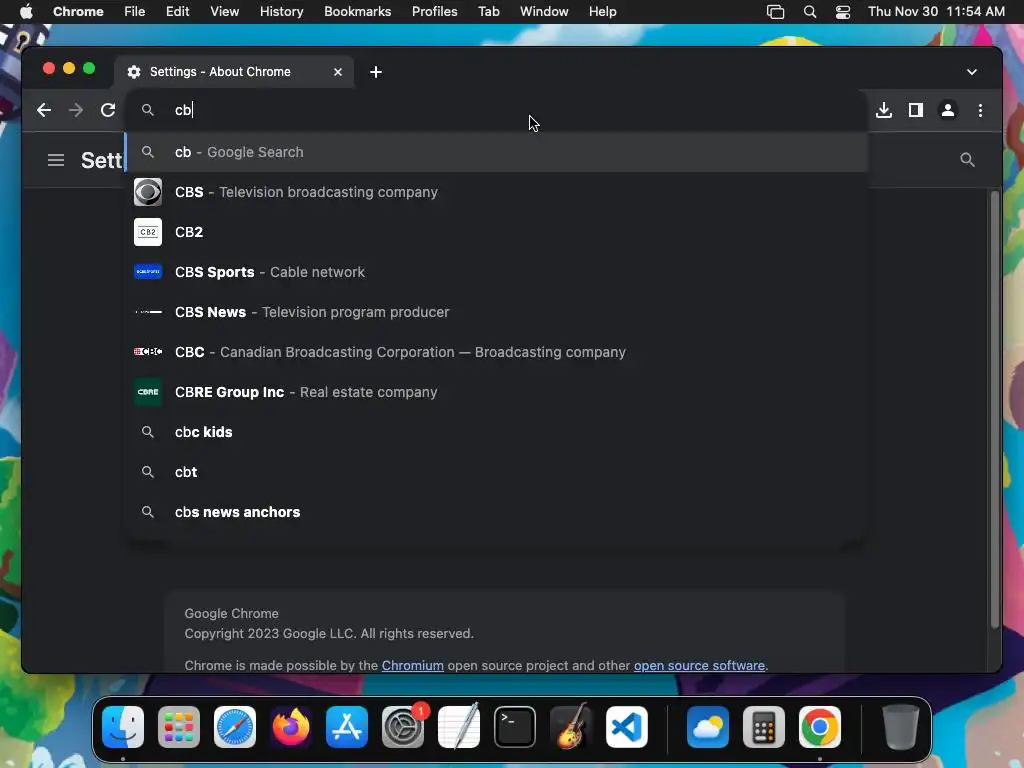Open Calculator from the Dock
This screenshot has width=1024, height=768.
point(763,727)
